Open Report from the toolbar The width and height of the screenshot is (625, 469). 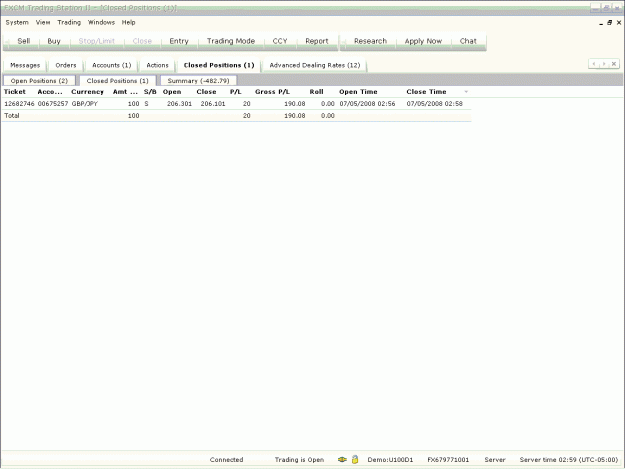point(316,41)
